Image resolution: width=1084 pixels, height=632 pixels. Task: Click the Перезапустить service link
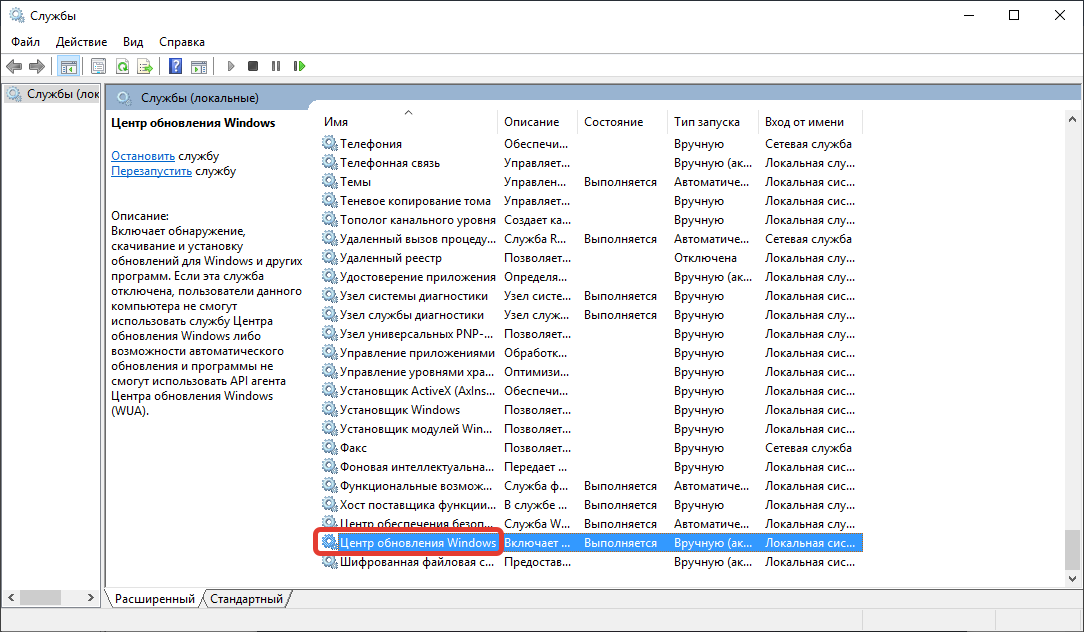point(151,171)
